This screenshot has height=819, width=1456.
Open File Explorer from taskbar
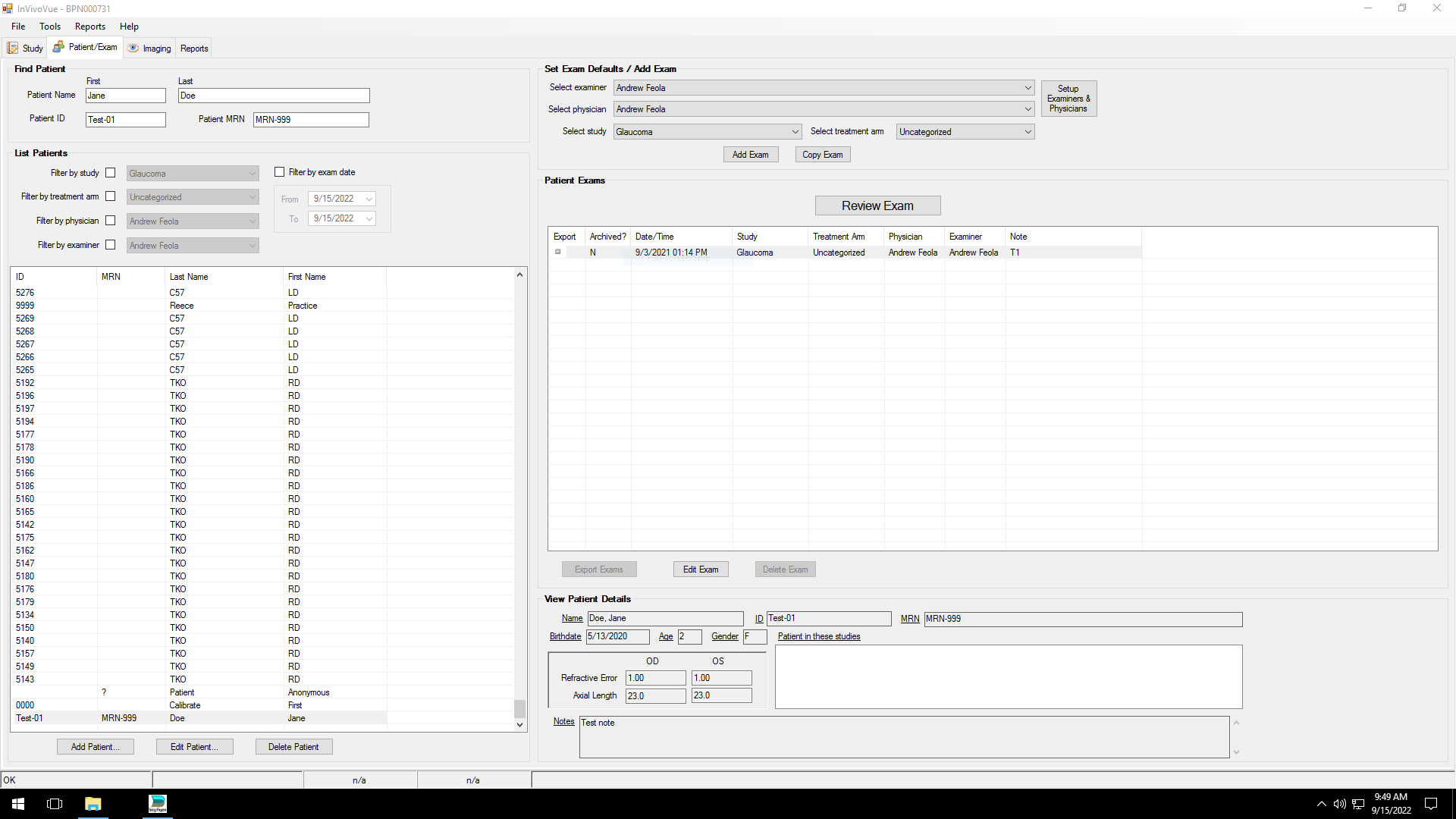(x=93, y=804)
